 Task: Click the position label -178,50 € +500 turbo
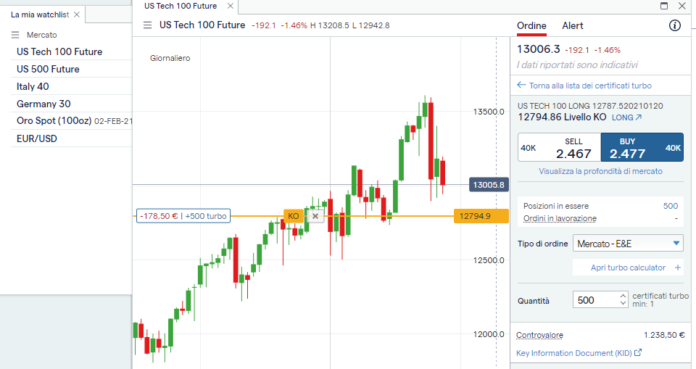[183, 216]
